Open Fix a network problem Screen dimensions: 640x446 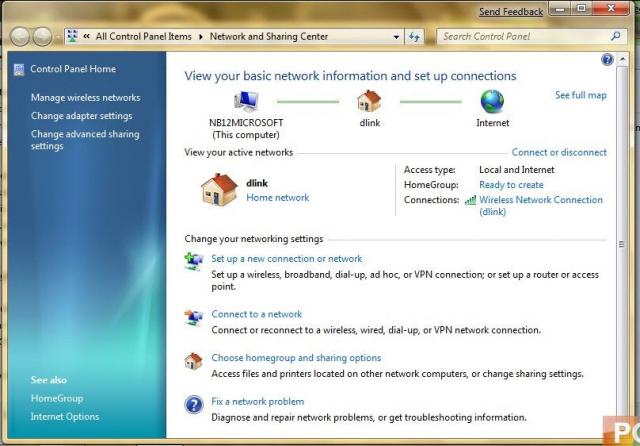coord(258,402)
